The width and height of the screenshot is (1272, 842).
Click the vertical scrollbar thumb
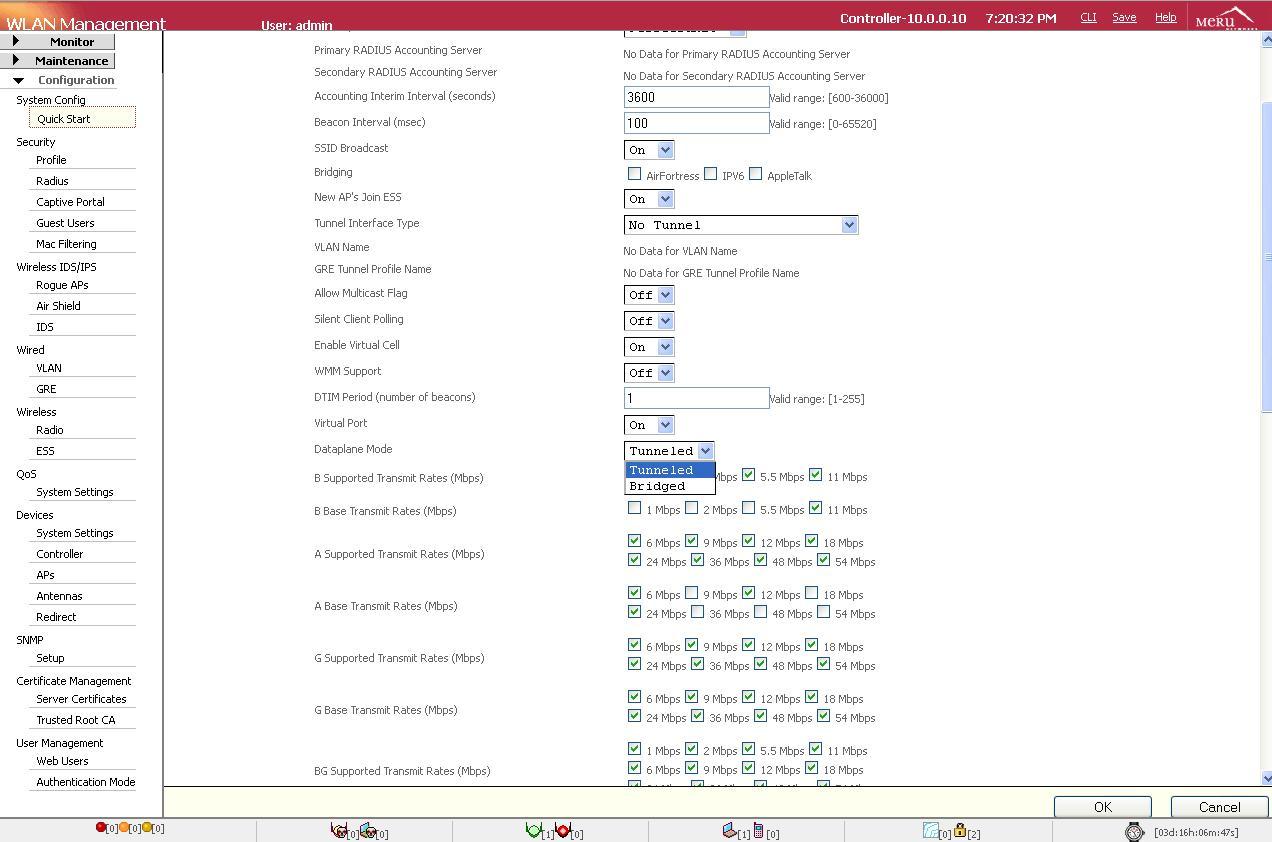1267,257
